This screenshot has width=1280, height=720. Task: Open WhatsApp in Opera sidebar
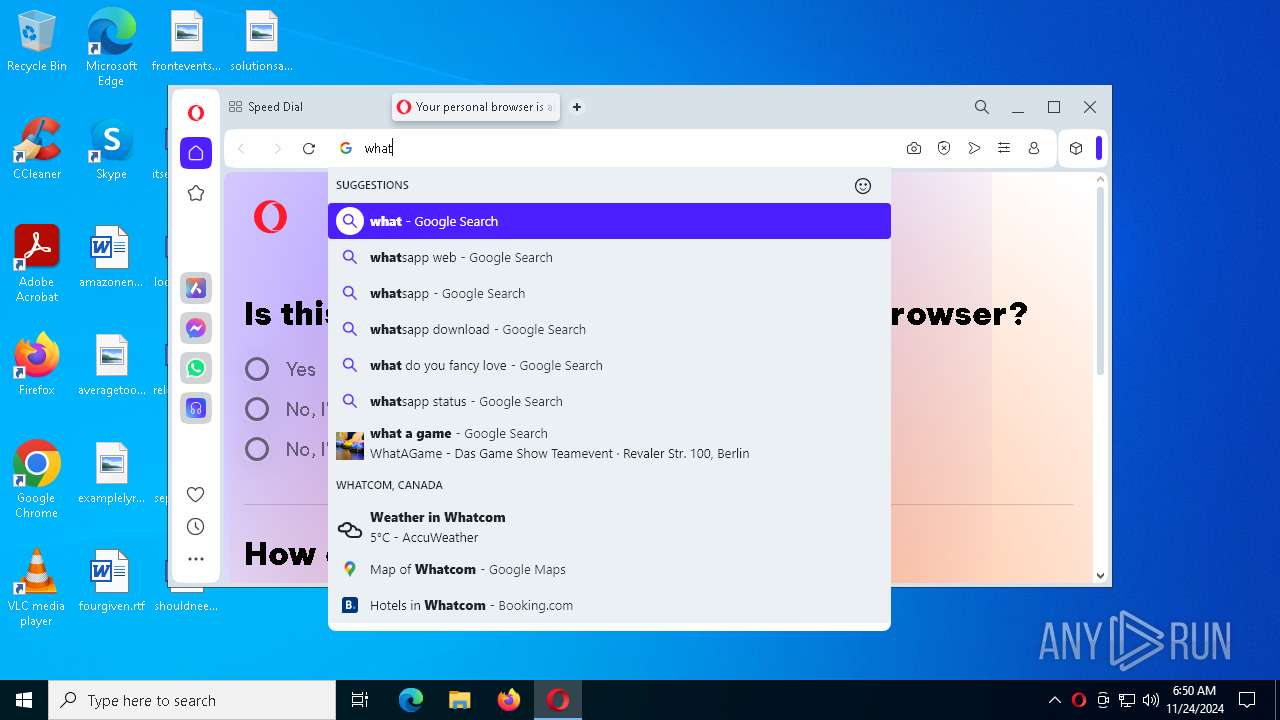tap(196, 368)
